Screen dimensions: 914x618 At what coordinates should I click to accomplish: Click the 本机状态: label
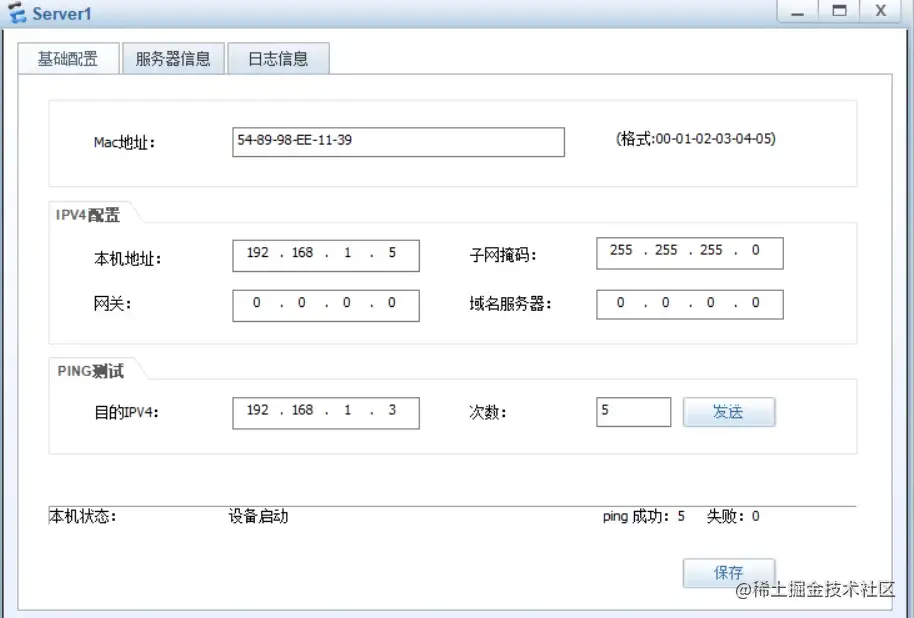(82, 516)
